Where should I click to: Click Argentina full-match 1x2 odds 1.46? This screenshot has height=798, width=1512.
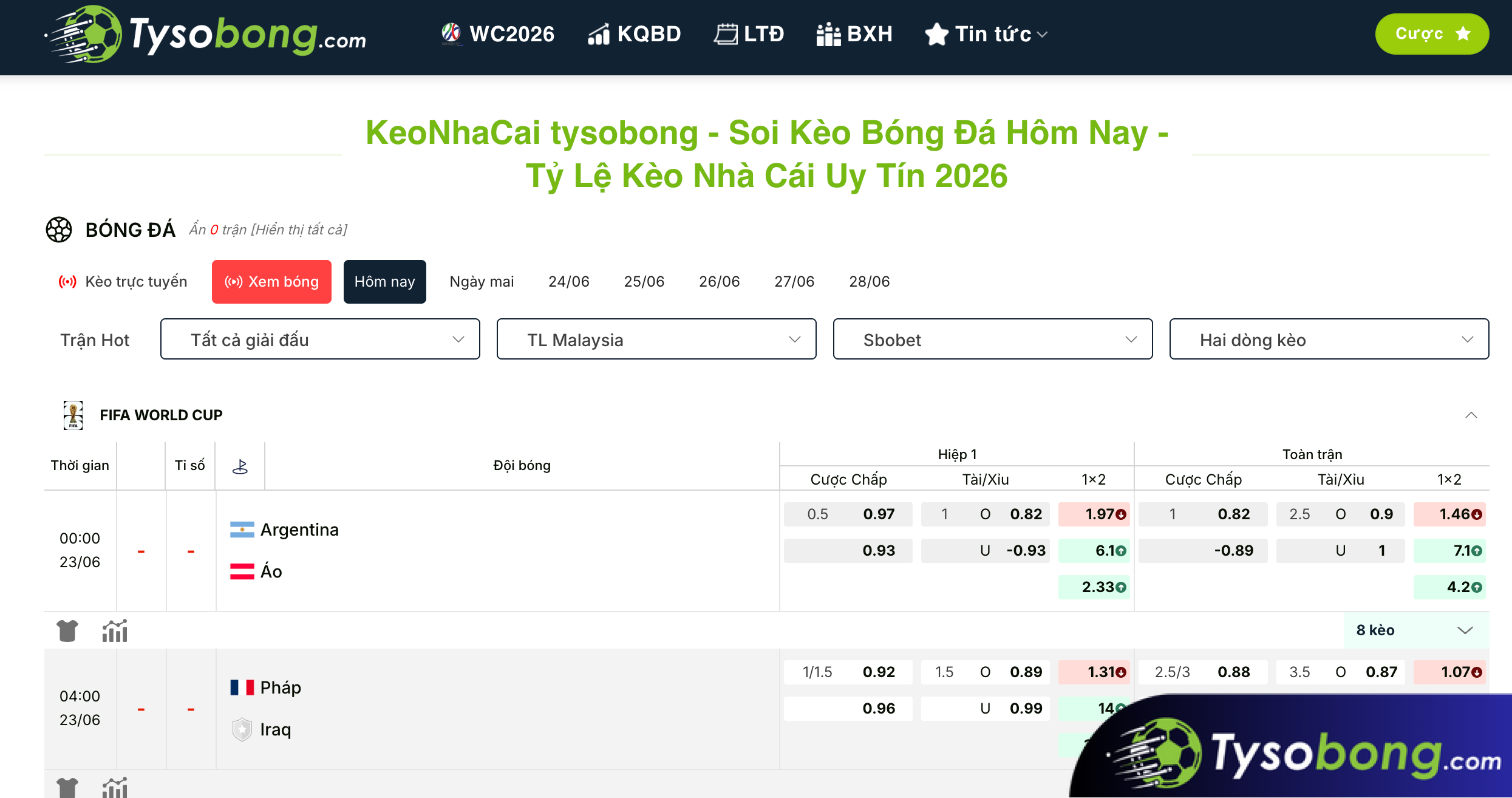1449,514
